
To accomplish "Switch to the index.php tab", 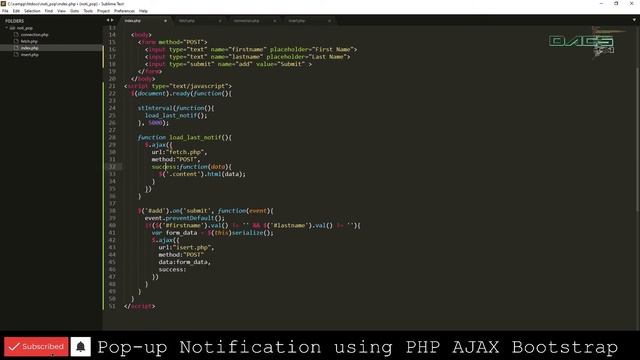I will pyautogui.click(x=145, y=20).
